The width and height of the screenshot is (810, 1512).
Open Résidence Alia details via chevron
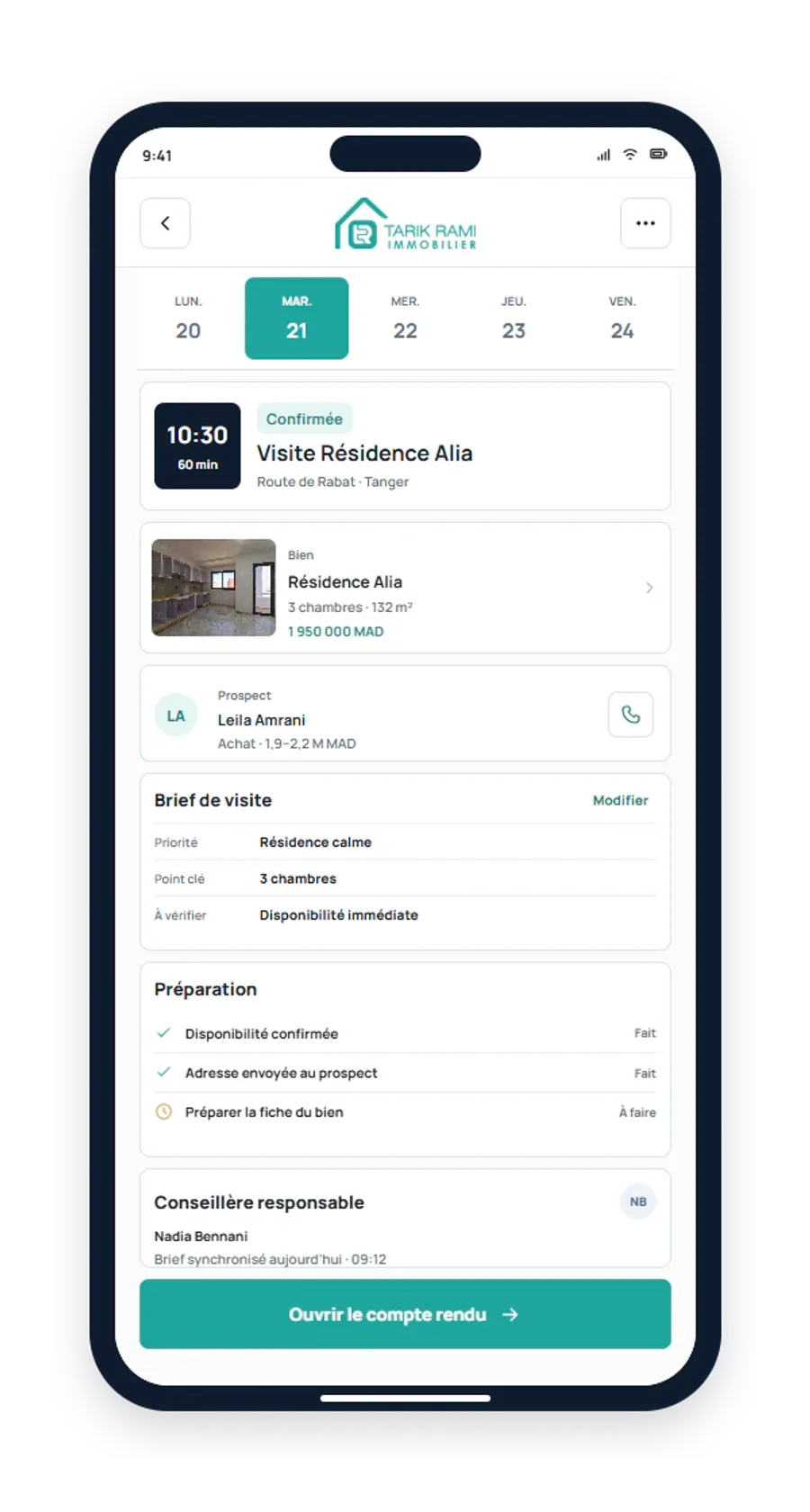coord(650,588)
